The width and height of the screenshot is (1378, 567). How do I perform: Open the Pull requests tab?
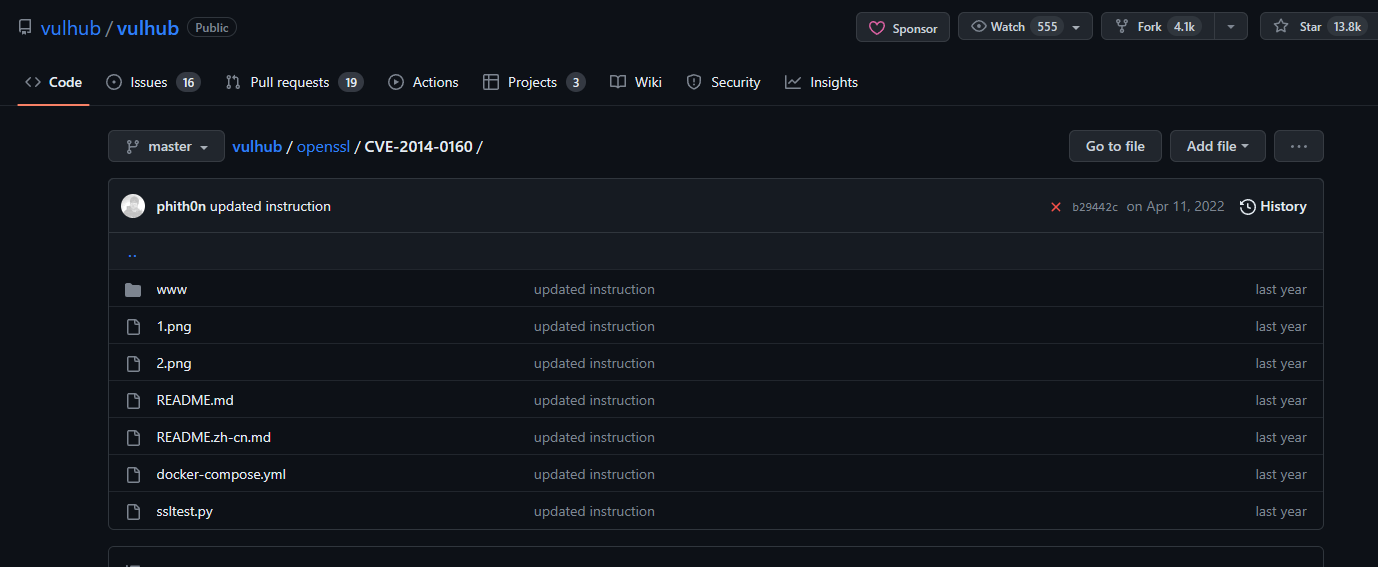[x=294, y=82]
